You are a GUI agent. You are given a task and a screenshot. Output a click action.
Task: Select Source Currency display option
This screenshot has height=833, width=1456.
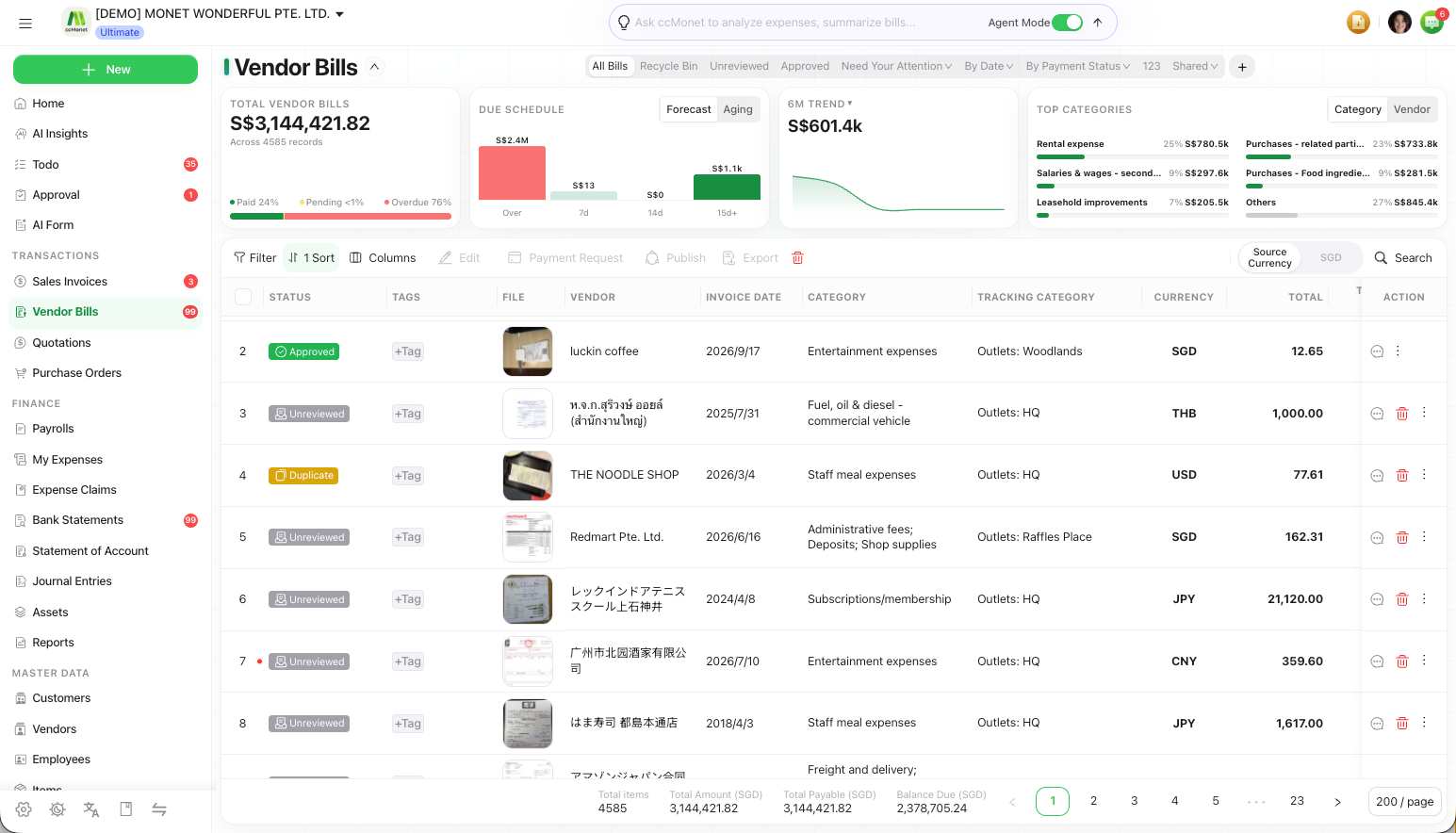pyautogui.click(x=1269, y=258)
